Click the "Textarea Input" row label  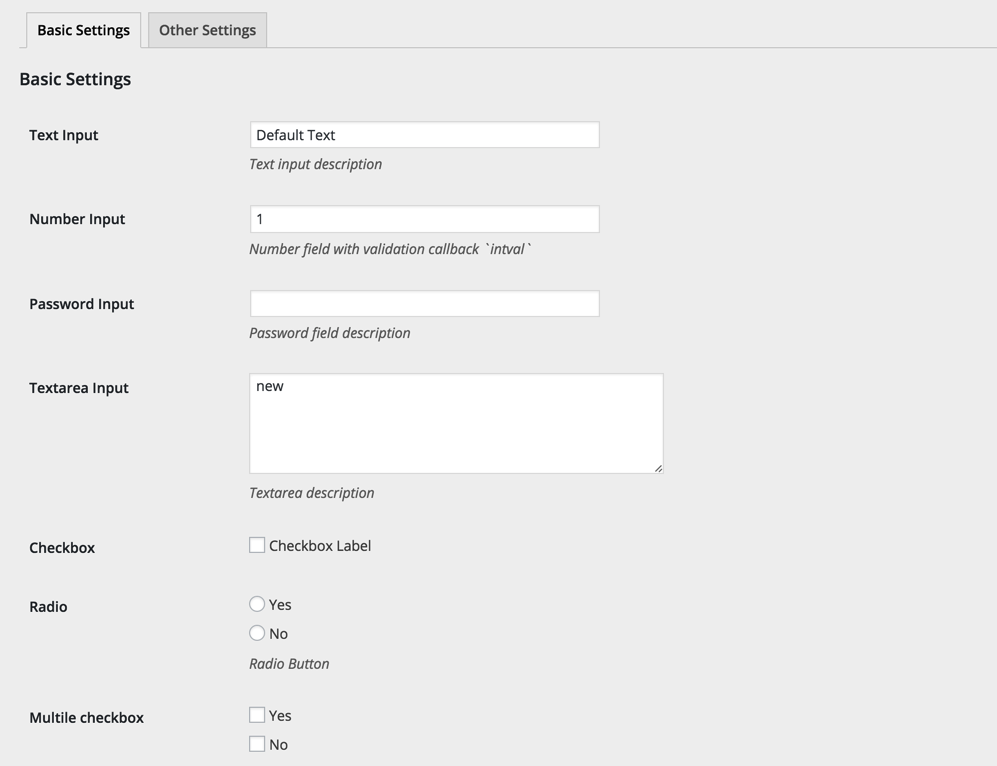[79, 388]
